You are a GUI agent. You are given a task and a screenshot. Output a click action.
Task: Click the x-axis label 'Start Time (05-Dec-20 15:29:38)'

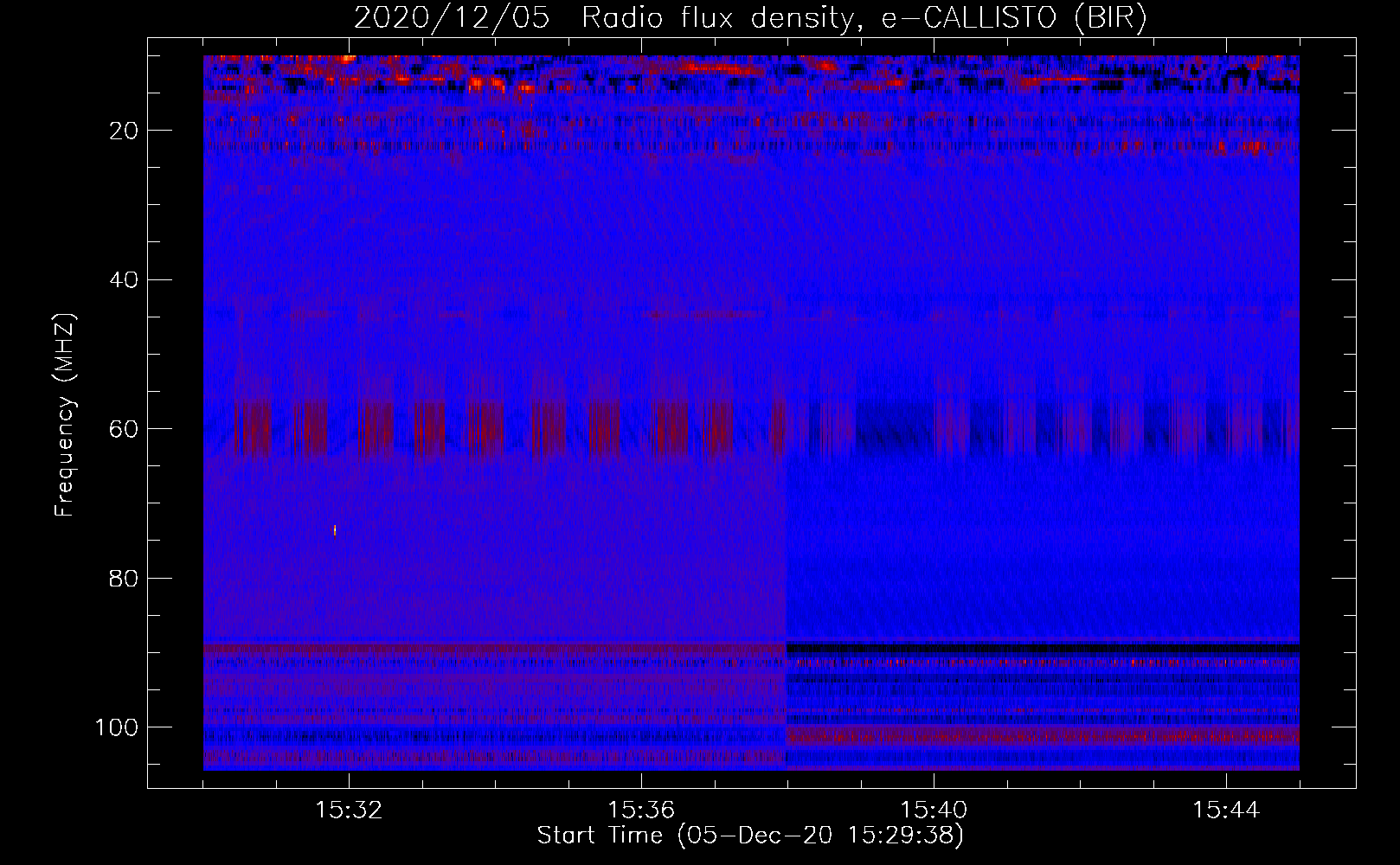[x=750, y=835]
